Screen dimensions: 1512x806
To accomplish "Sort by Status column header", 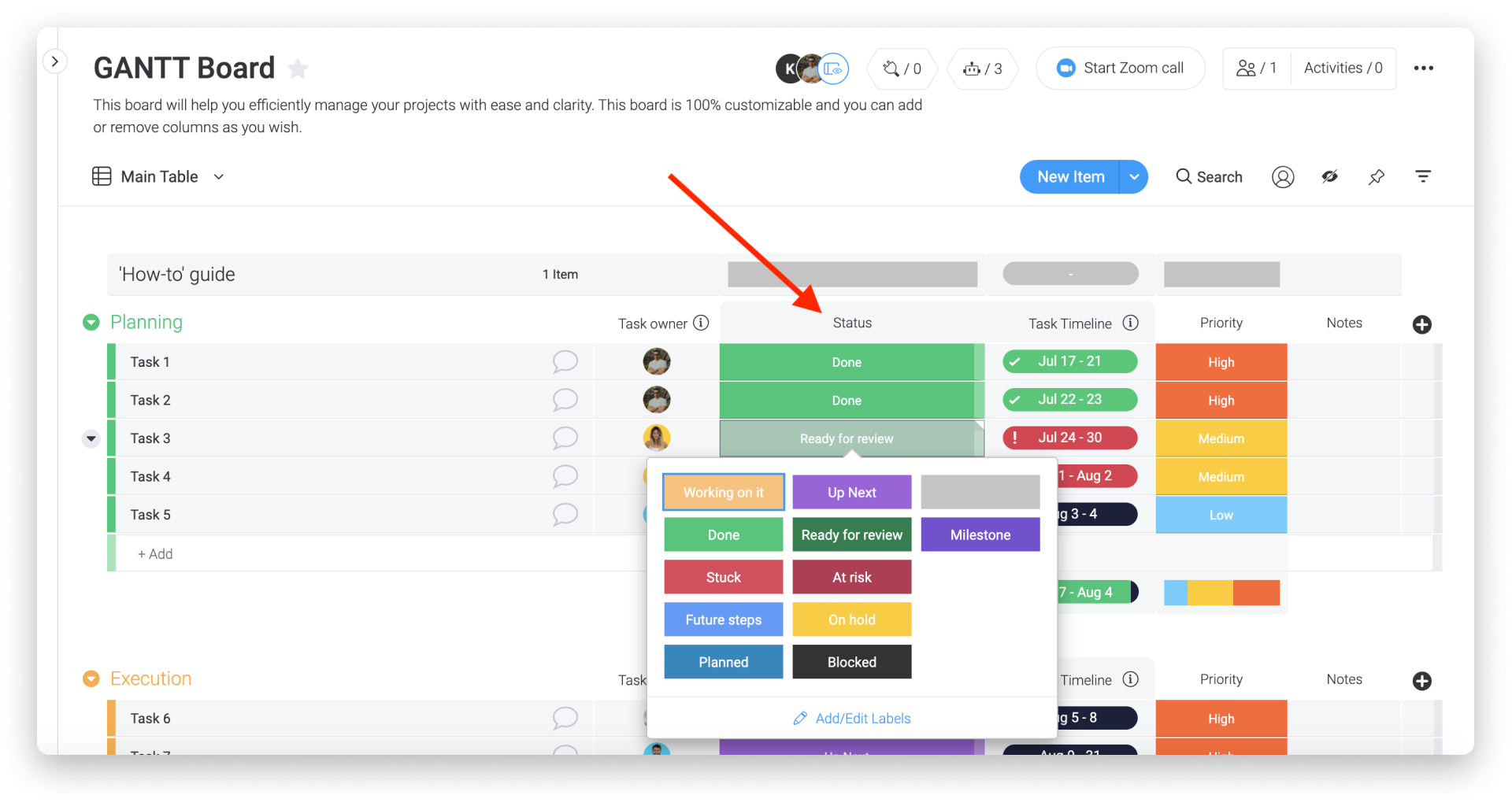I will click(851, 323).
